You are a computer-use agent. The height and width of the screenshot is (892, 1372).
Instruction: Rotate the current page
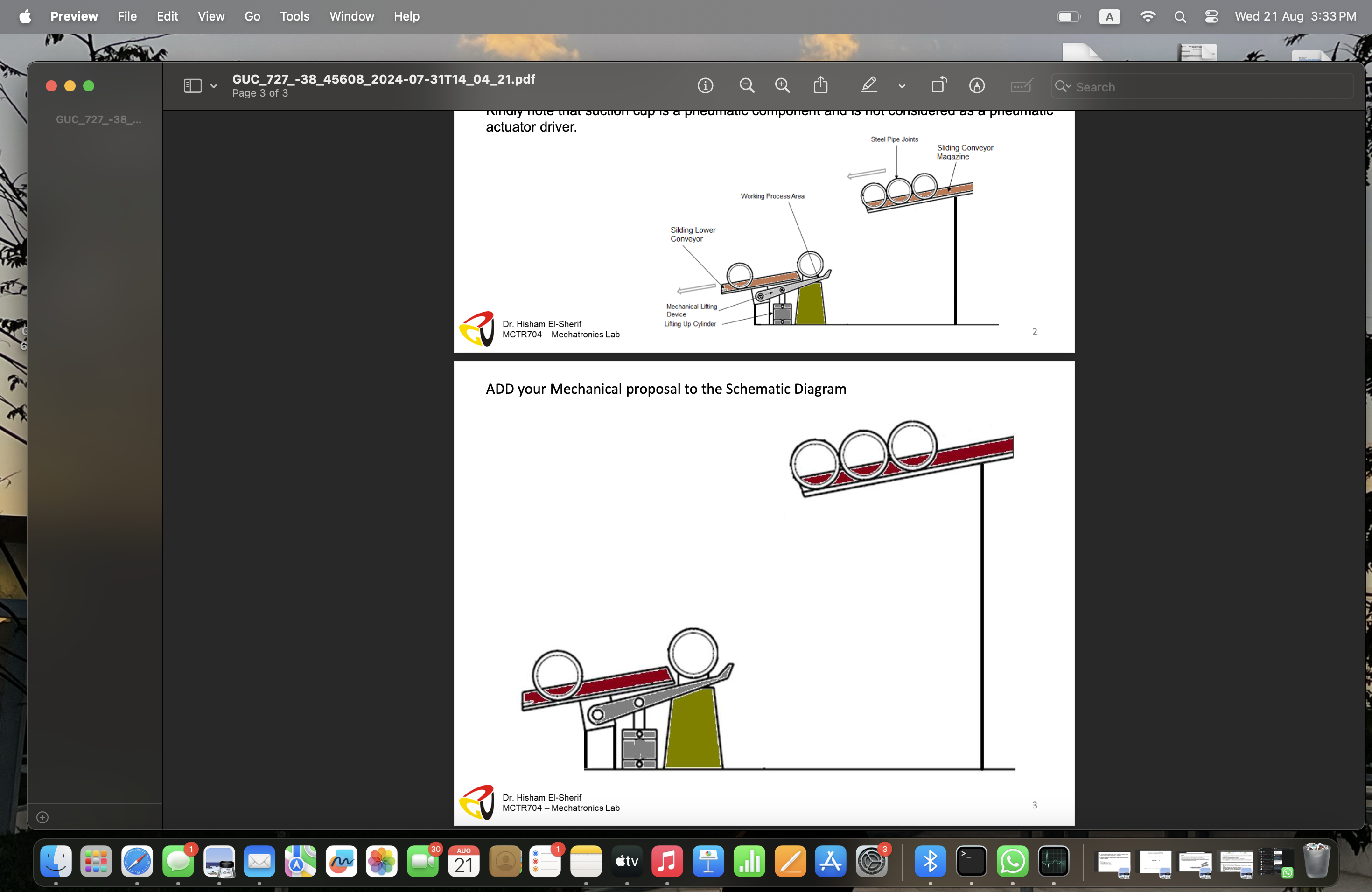click(x=938, y=85)
